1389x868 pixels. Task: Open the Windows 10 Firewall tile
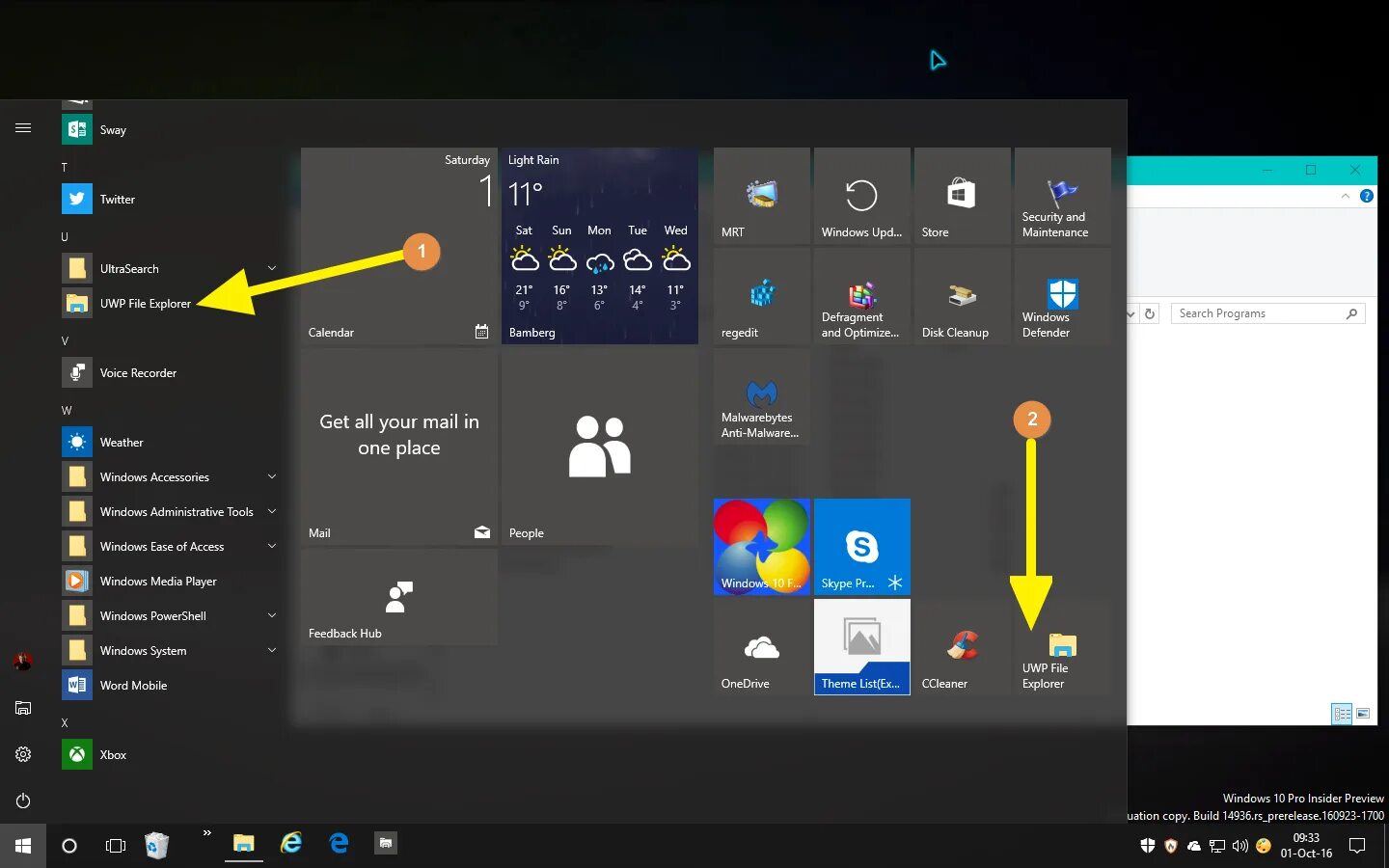click(x=762, y=547)
